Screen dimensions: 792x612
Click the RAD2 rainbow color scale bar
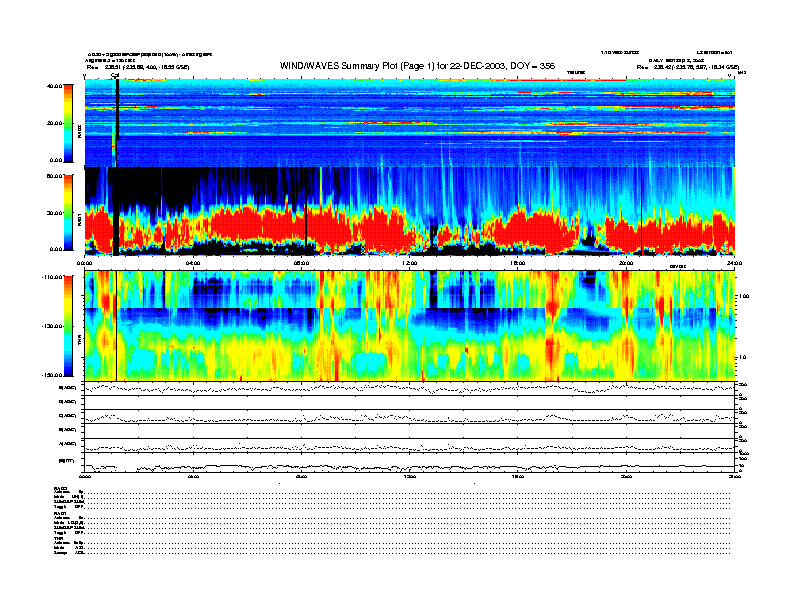pos(68,123)
